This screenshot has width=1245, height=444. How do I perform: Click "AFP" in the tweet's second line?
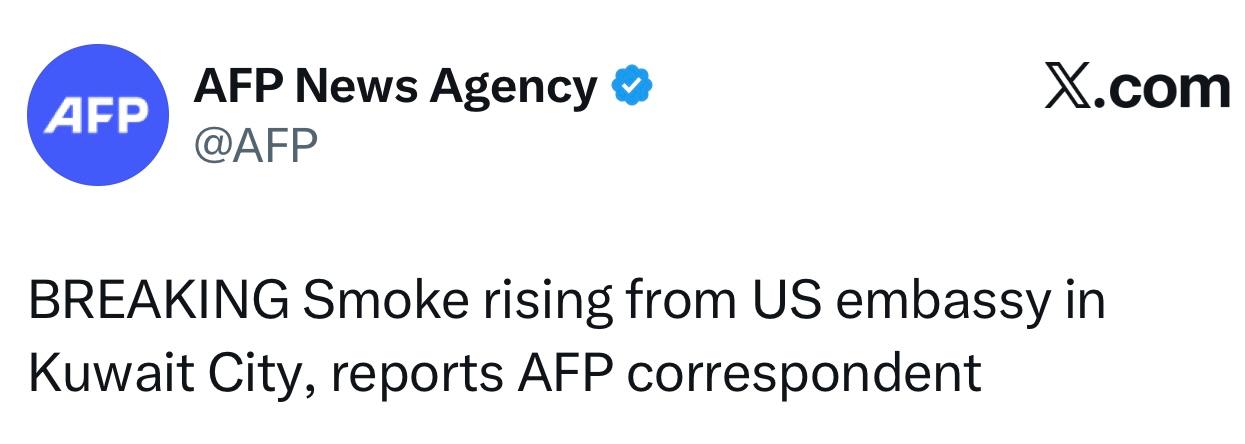[567, 372]
